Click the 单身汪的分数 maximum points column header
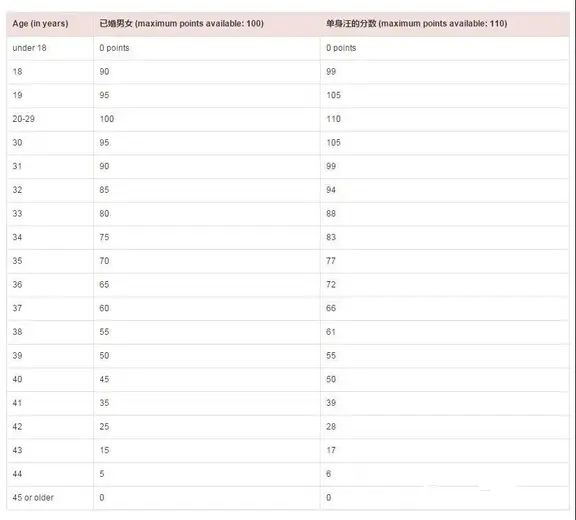This screenshot has height=520, width=576. (417, 24)
